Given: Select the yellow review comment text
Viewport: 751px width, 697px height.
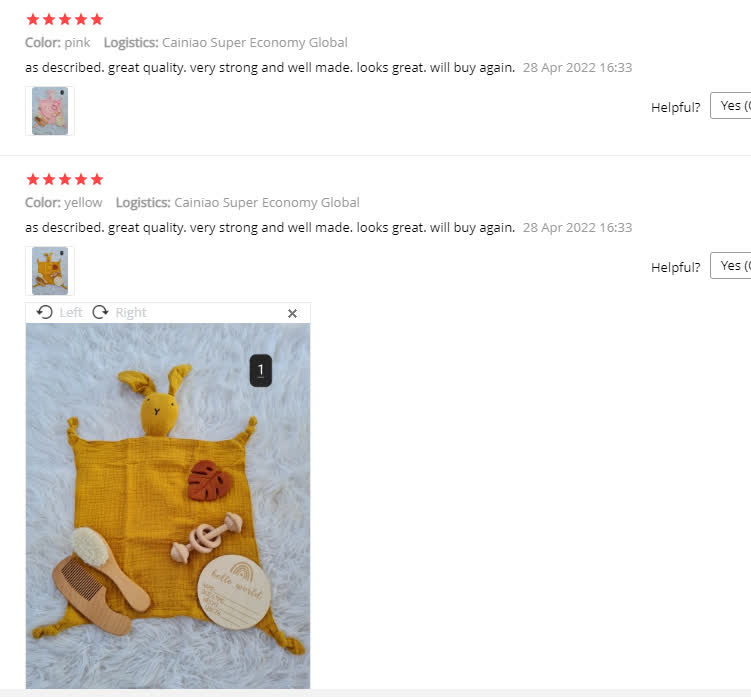Looking at the screenshot, I should (270, 228).
